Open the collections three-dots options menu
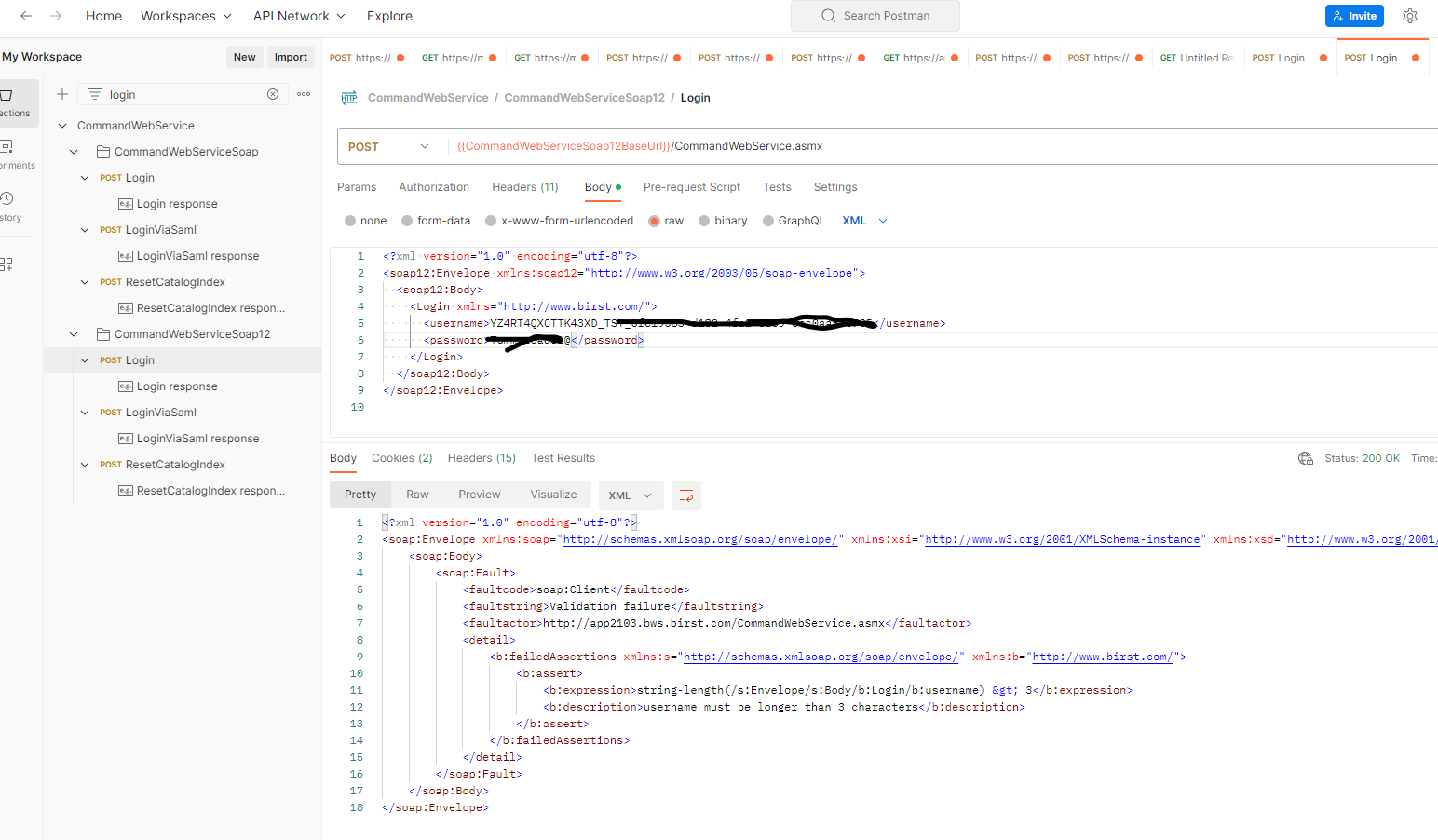1438x840 pixels. 304,94
